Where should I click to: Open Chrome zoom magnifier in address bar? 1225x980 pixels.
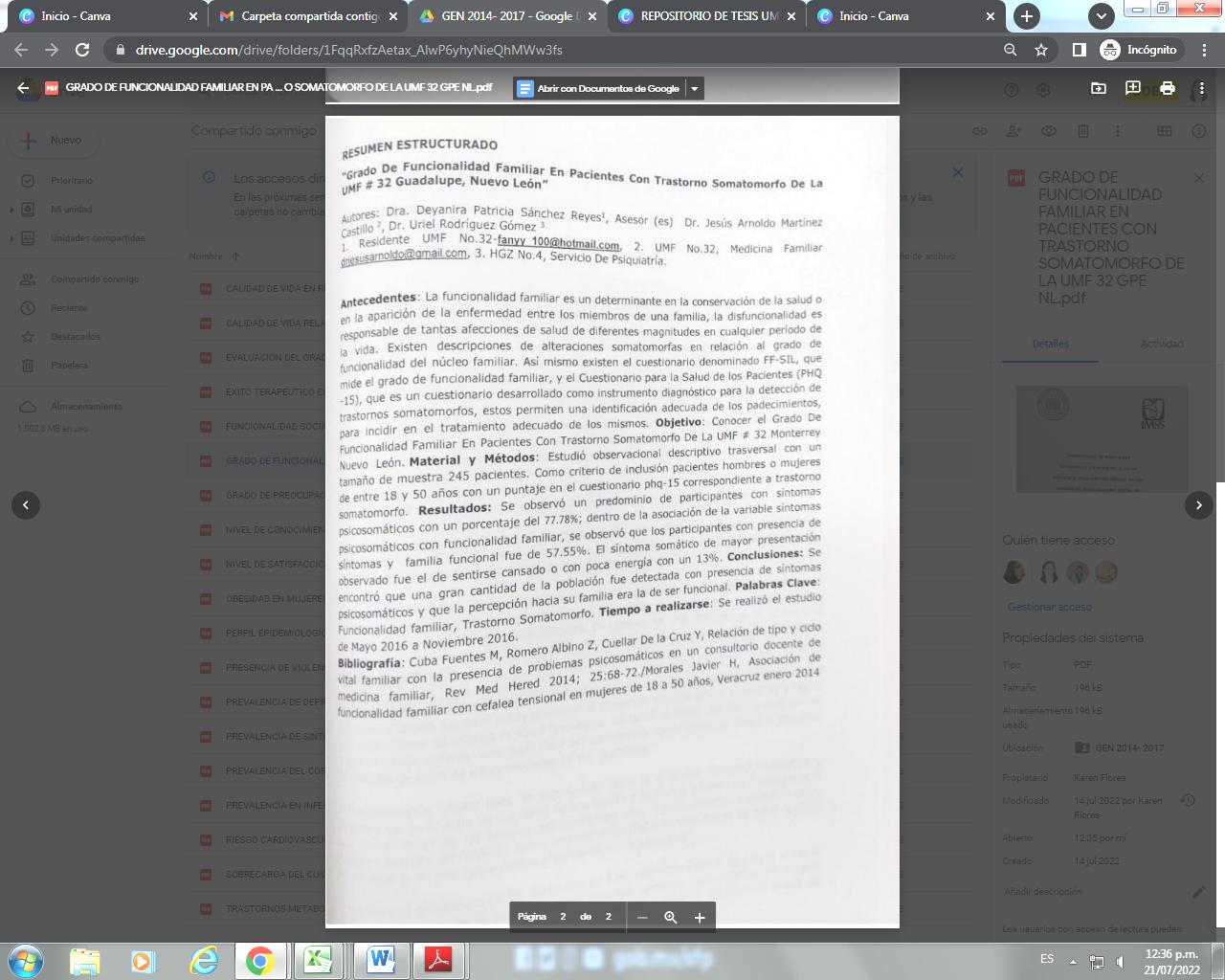(x=1010, y=50)
